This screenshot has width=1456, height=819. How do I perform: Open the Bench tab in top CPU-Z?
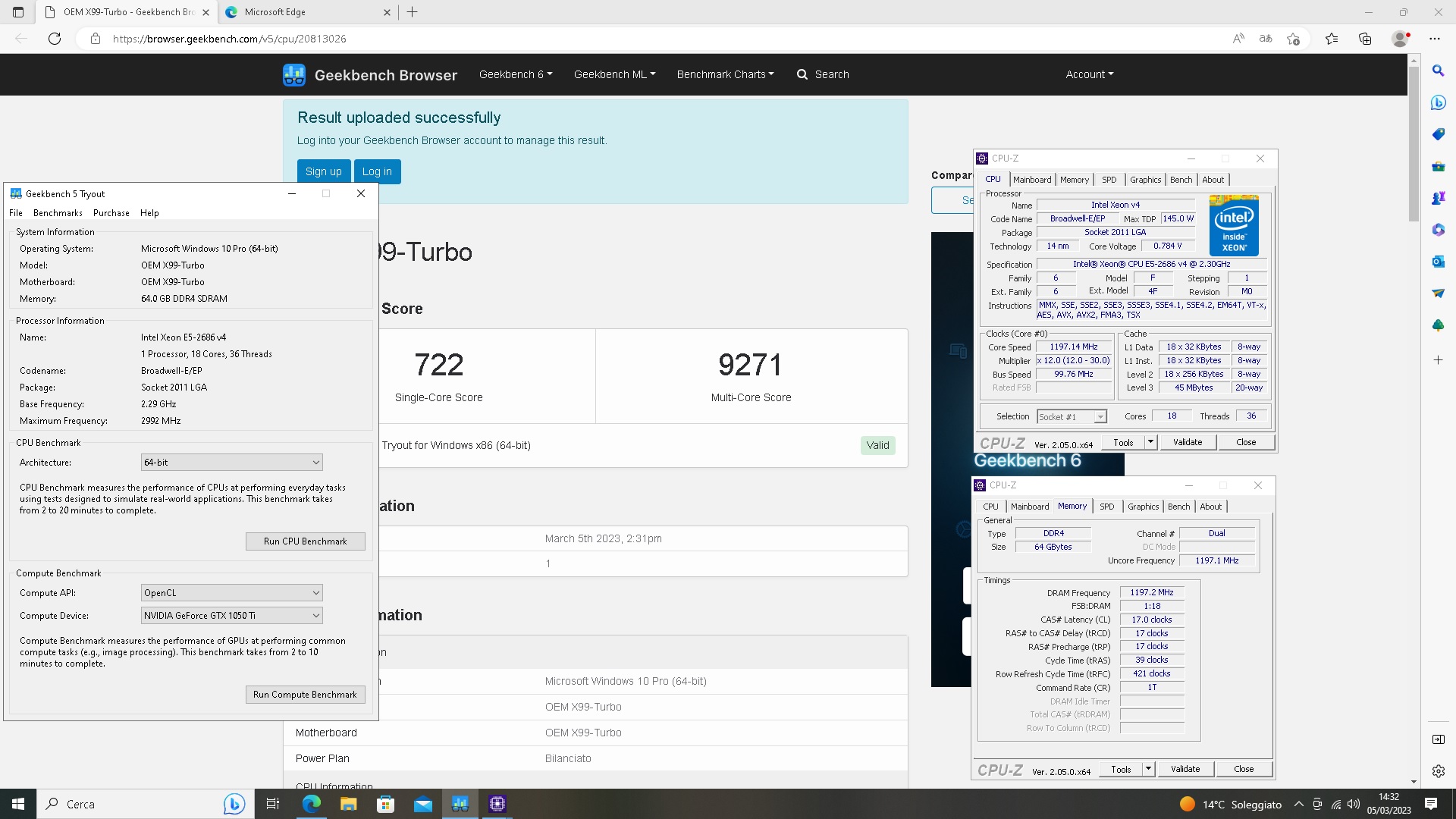pos(1181,180)
